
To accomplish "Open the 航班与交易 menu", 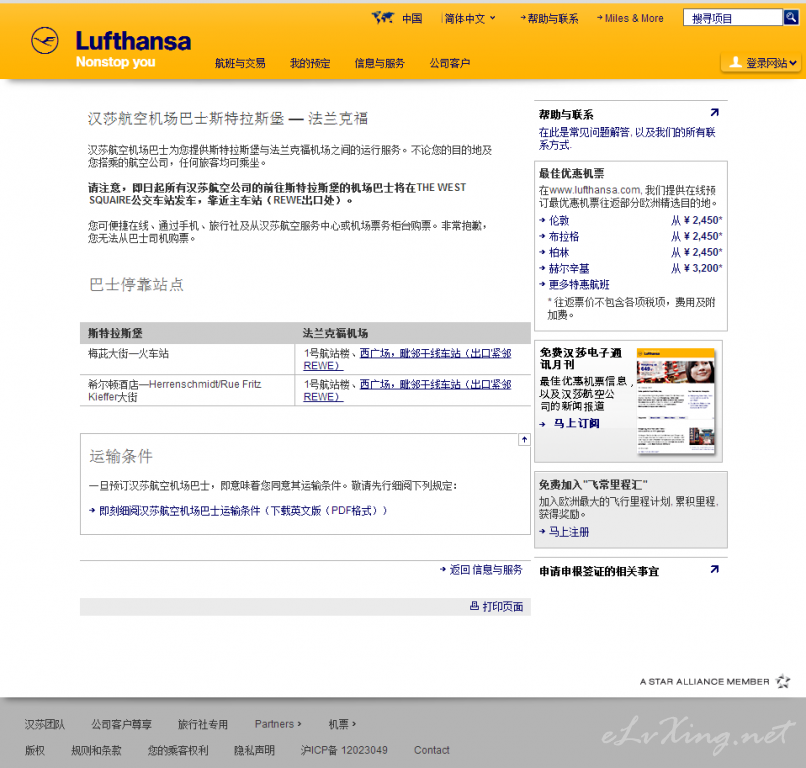I will (x=240, y=63).
